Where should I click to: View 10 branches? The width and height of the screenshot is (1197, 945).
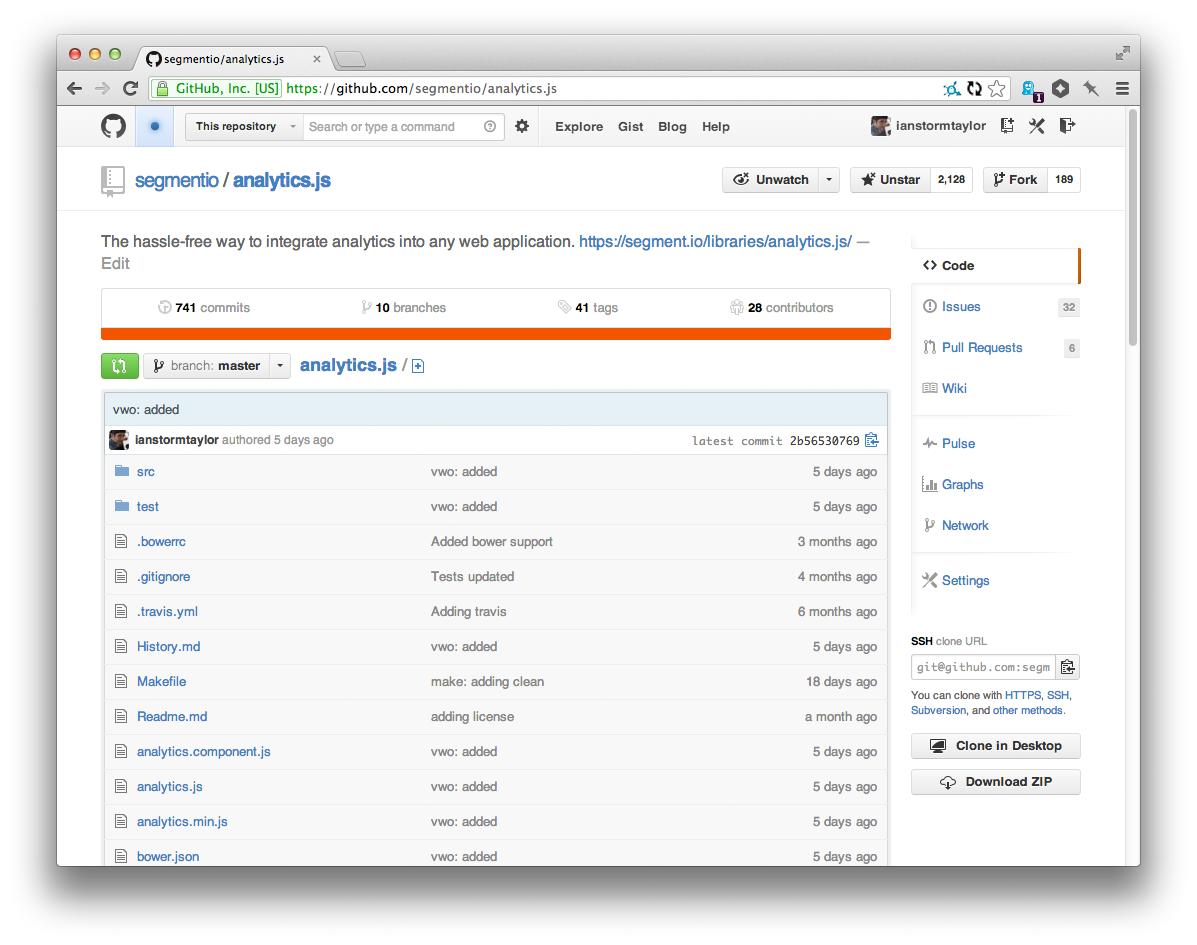pos(403,308)
